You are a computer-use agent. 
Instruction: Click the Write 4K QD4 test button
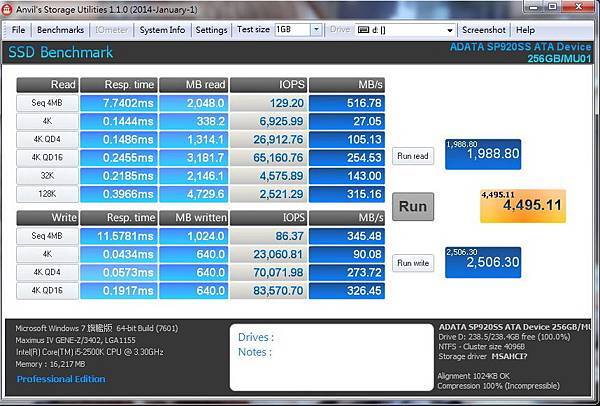click(x=47, y=272)
